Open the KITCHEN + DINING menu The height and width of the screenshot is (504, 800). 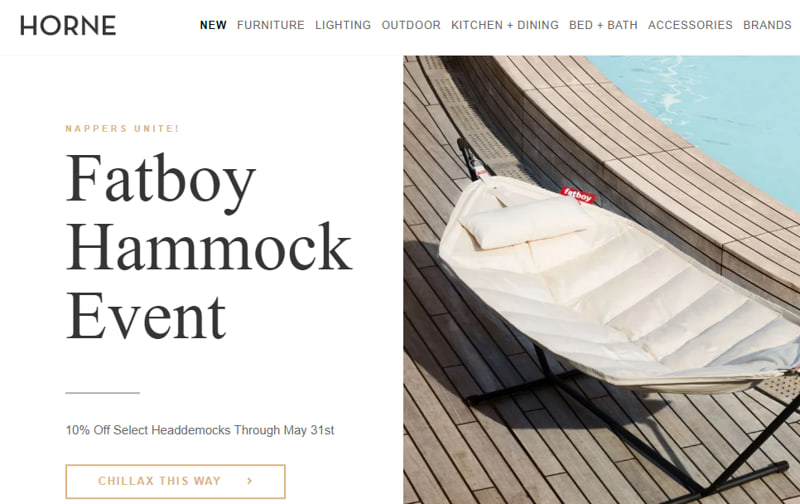click(x=505, y=25)
